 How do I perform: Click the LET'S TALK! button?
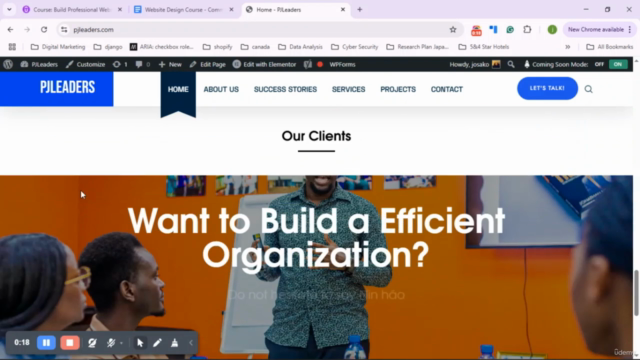pyautogui.click(x=547, y=88)
